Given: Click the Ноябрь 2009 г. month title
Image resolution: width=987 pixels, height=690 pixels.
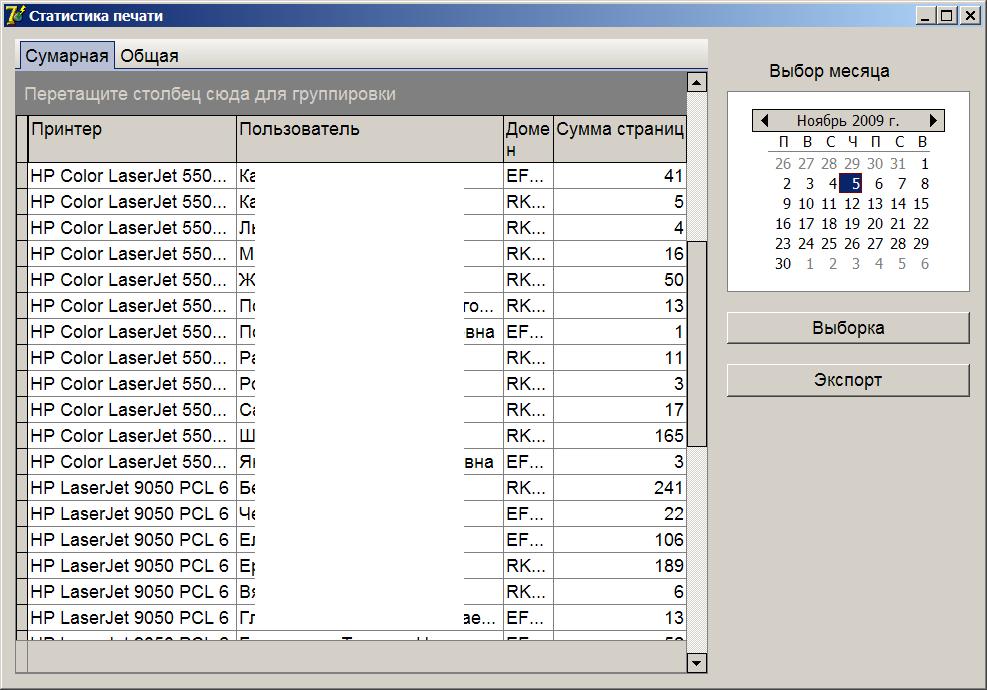Looking at the screenshot, I should pos(848,121).
